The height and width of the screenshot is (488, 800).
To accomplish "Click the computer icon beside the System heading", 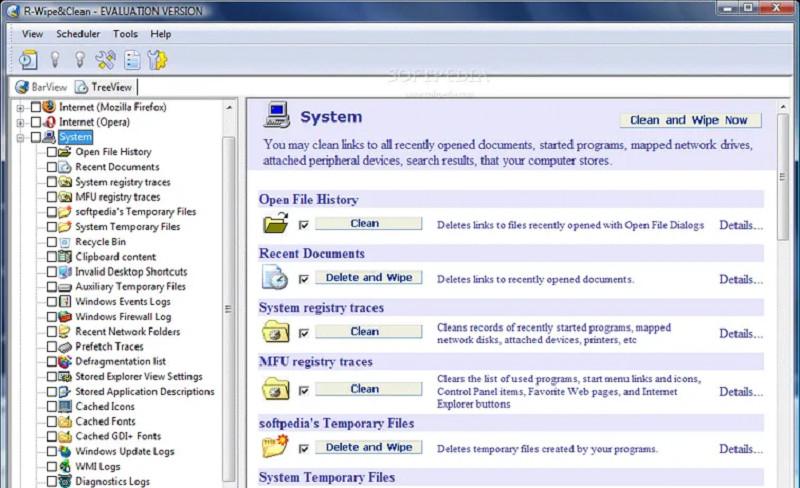I will click(277, 117).
